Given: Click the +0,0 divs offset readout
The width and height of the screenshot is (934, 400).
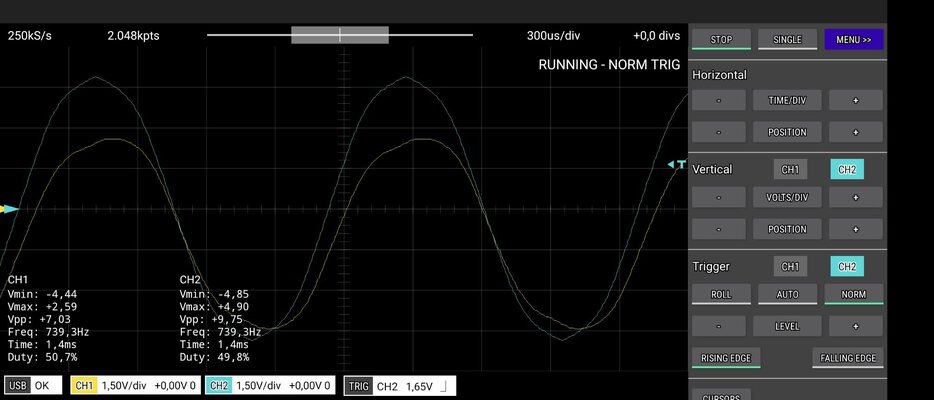Looking at the screenshot, I should [656, 36].
